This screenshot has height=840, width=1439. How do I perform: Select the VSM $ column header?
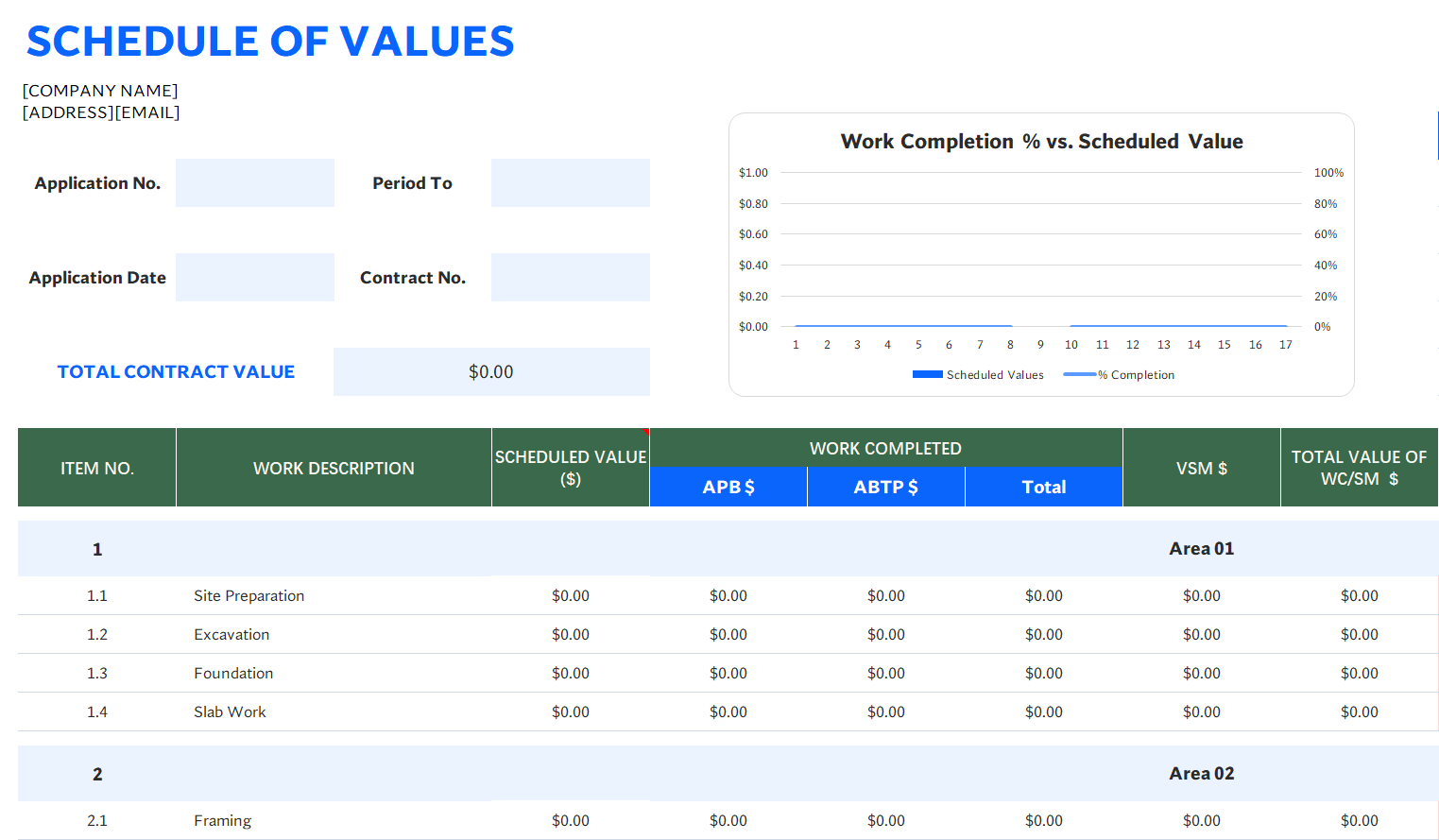(x=1202, y=468)
